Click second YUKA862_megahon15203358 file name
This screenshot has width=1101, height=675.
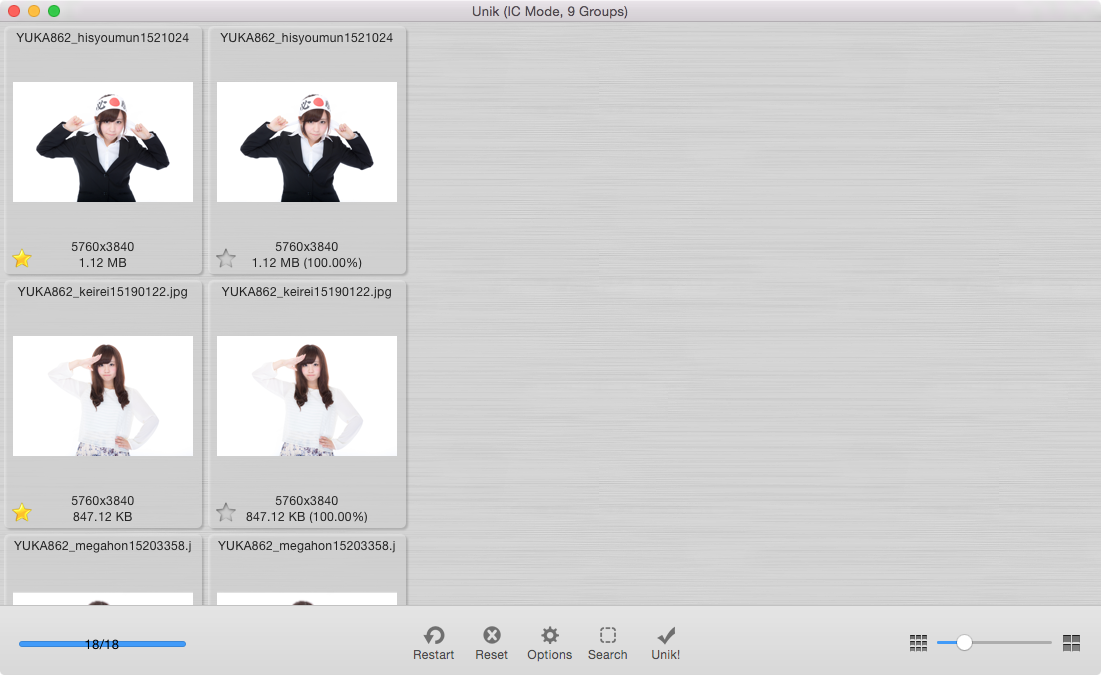pos(307,546)
